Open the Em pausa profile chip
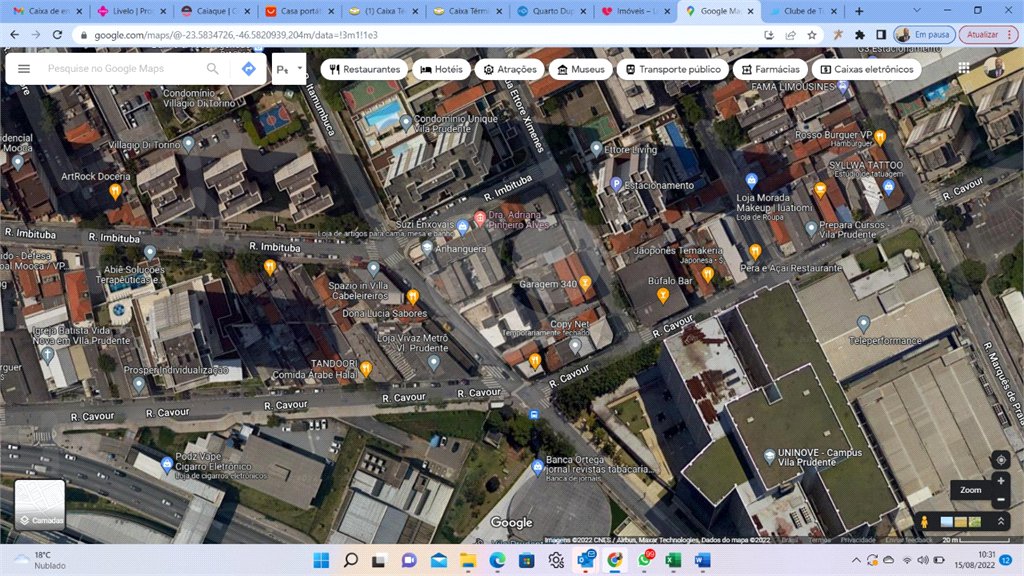This screenshot has height=576, width=1024. coord(925,35)
